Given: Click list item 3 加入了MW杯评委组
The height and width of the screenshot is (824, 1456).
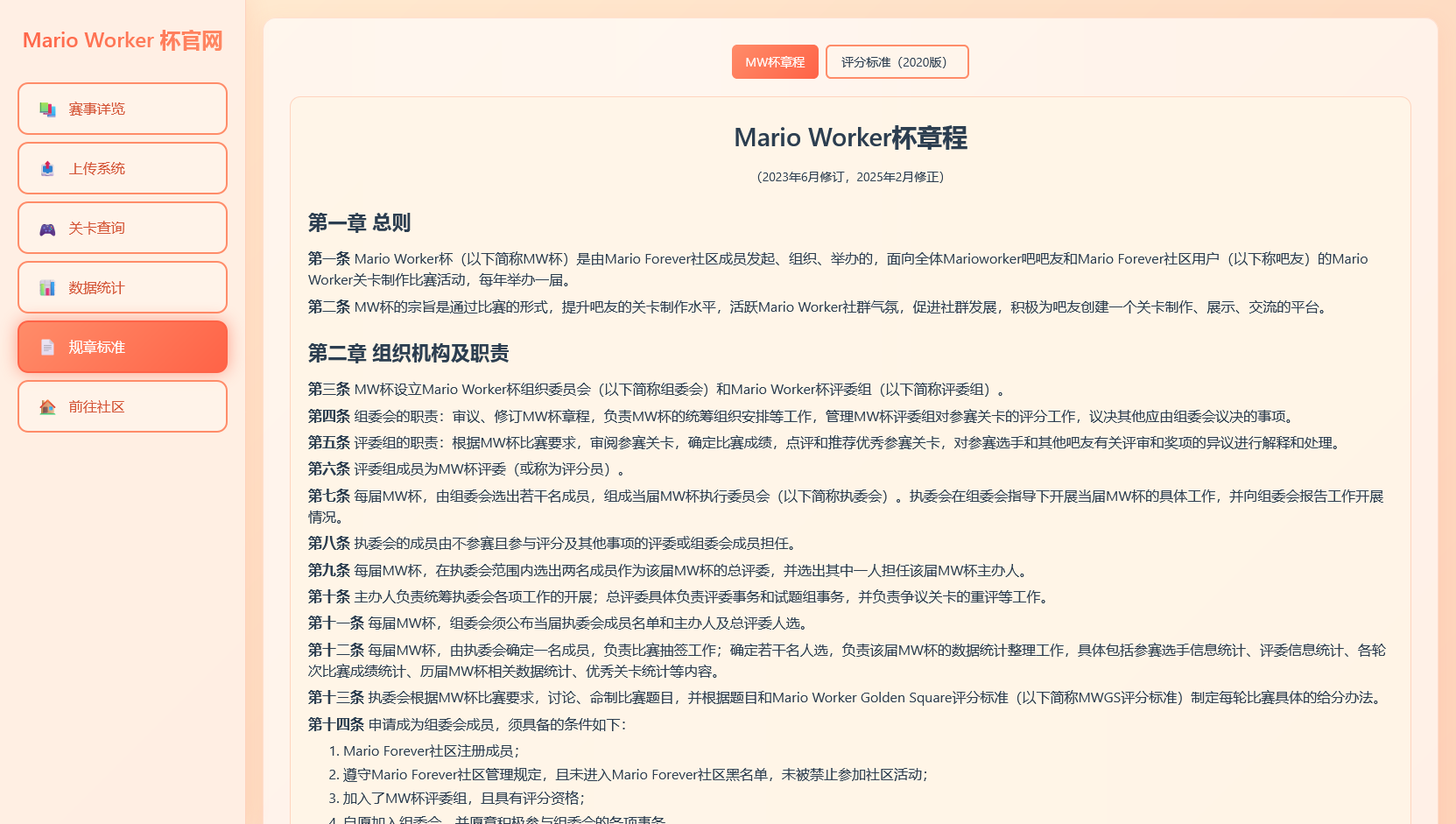Looking at the screenshot, I should [x=463, y=798].
